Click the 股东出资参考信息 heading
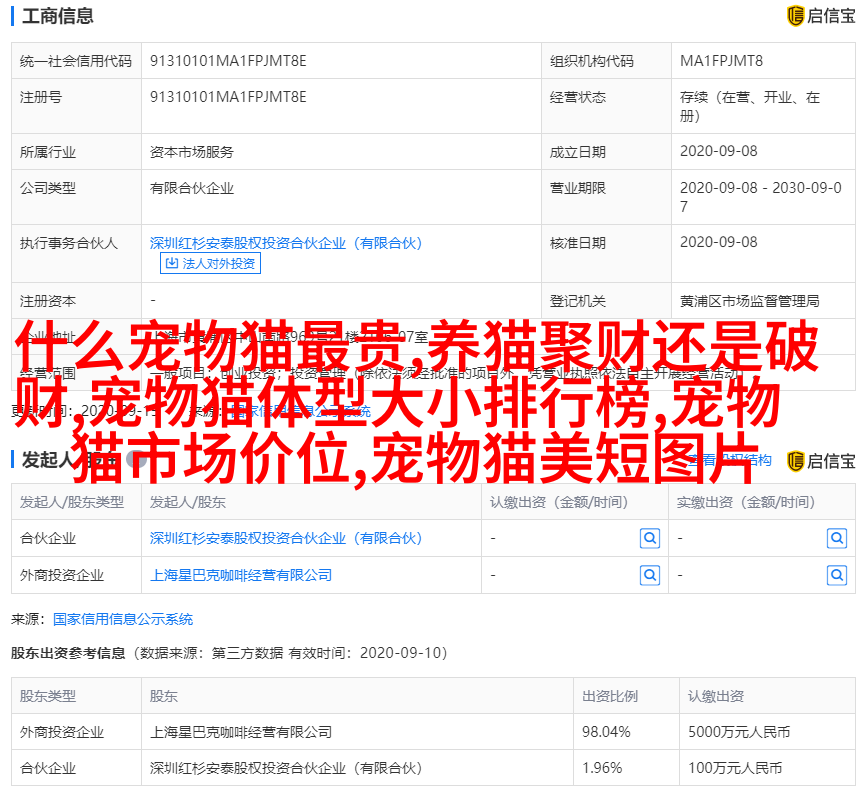This screenshot has width=867, height=790. [68, 653]
